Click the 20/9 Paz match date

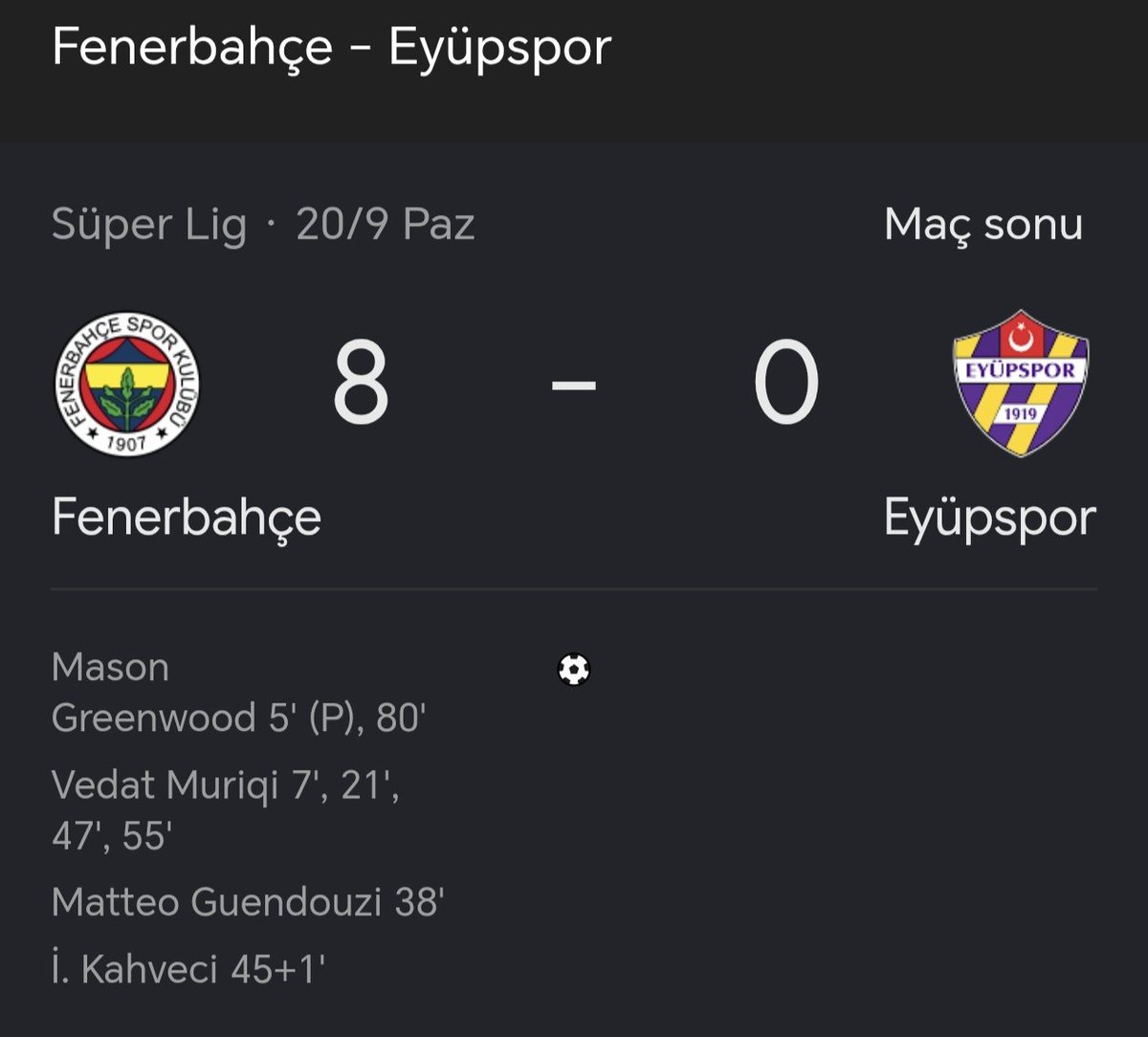[x=385, y=226]
